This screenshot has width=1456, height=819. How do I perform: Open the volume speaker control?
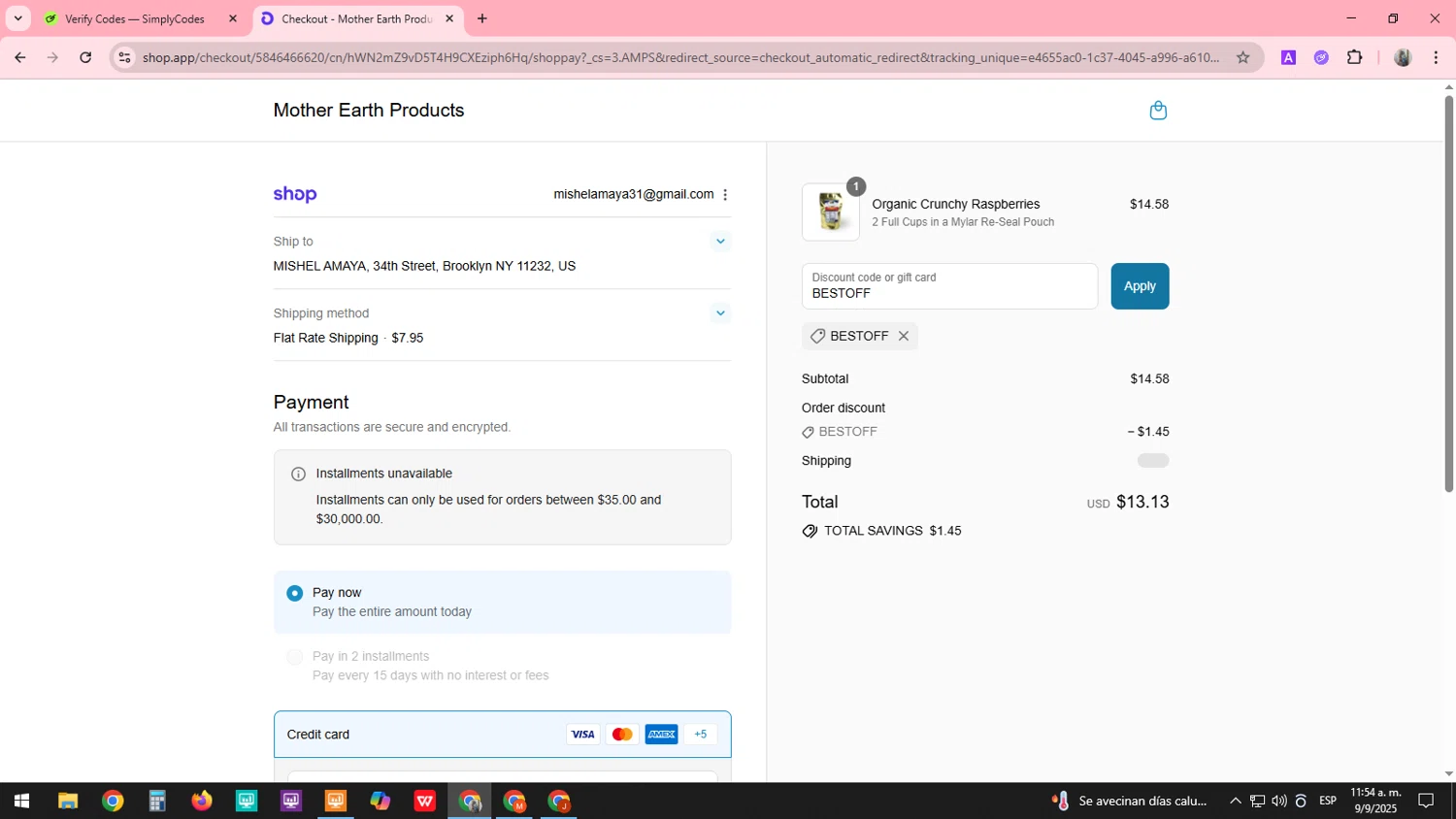(x=1278, y=802)
